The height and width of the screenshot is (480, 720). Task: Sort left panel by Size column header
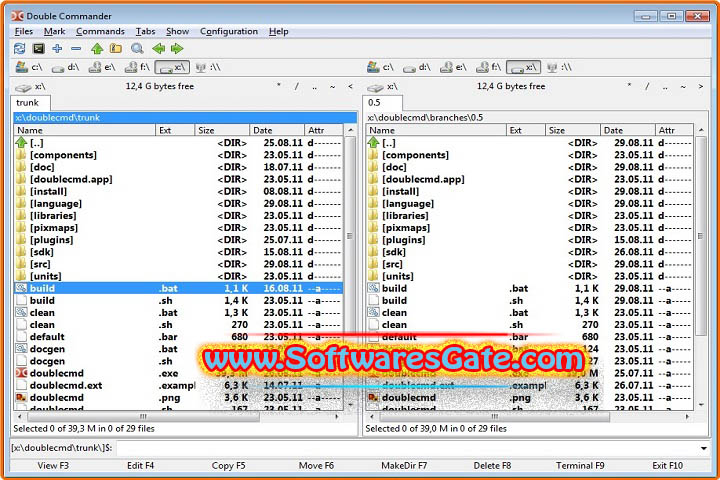tap(222, 130)
